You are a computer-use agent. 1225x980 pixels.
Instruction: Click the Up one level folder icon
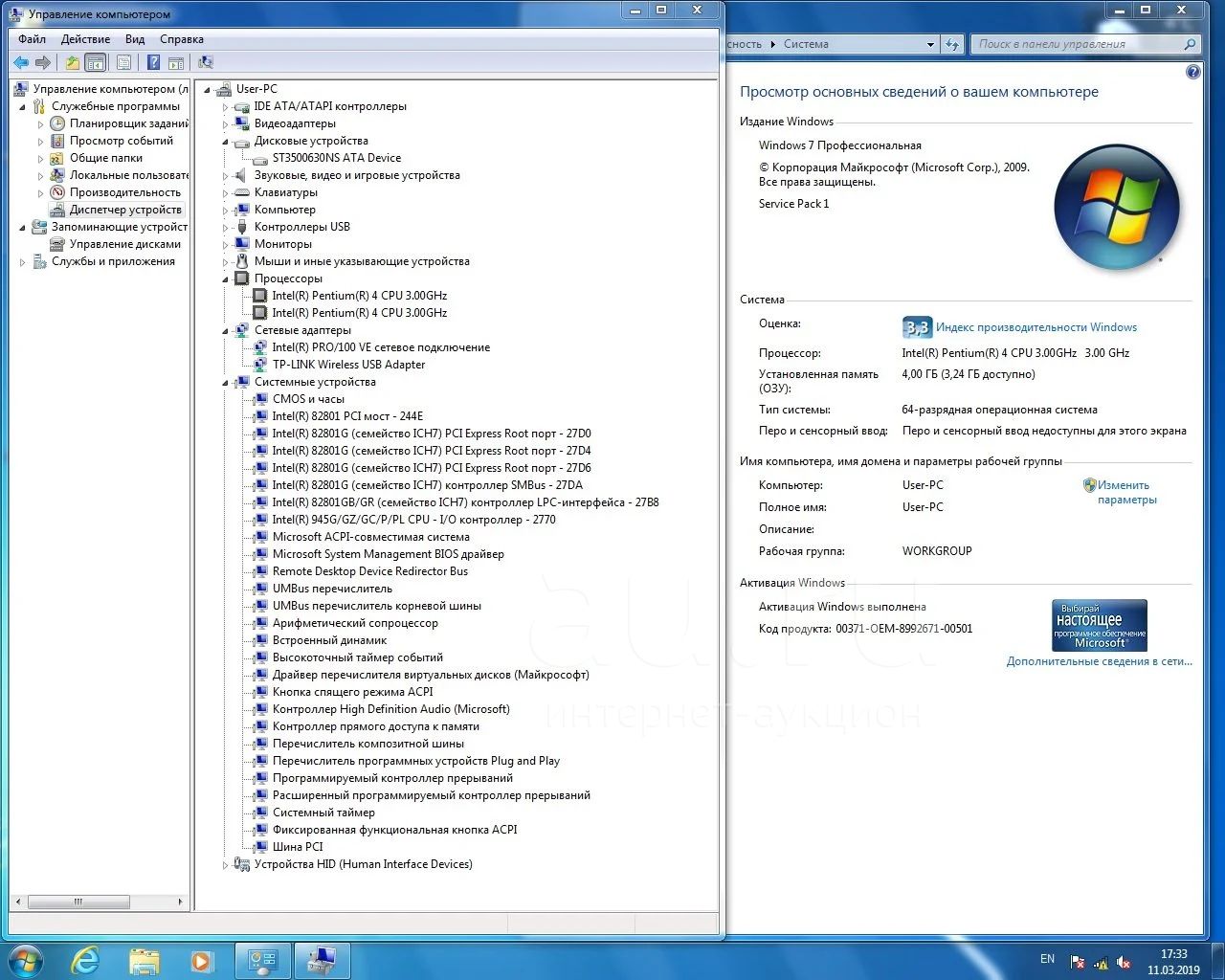click(x=73, y=62)
